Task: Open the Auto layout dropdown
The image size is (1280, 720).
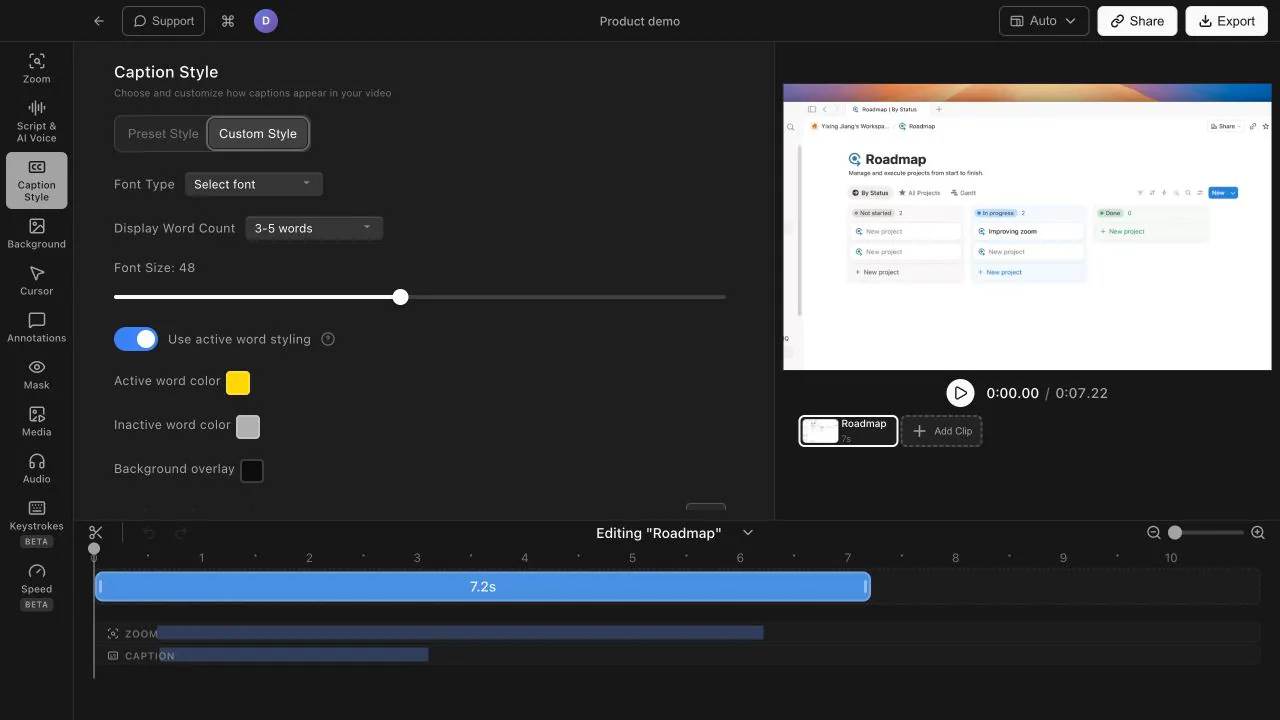Action: (1044, 21)
